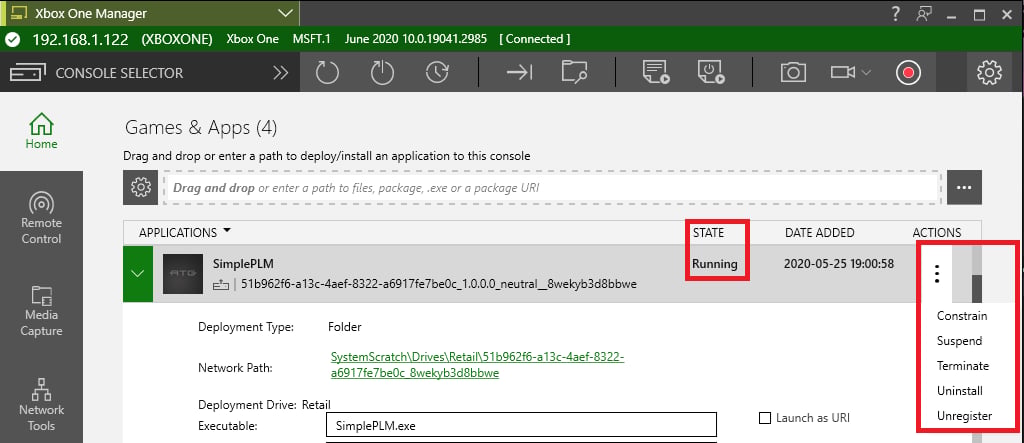Click the drag and drop path input field
1024x443 pixels.
(x=552, y=188)
